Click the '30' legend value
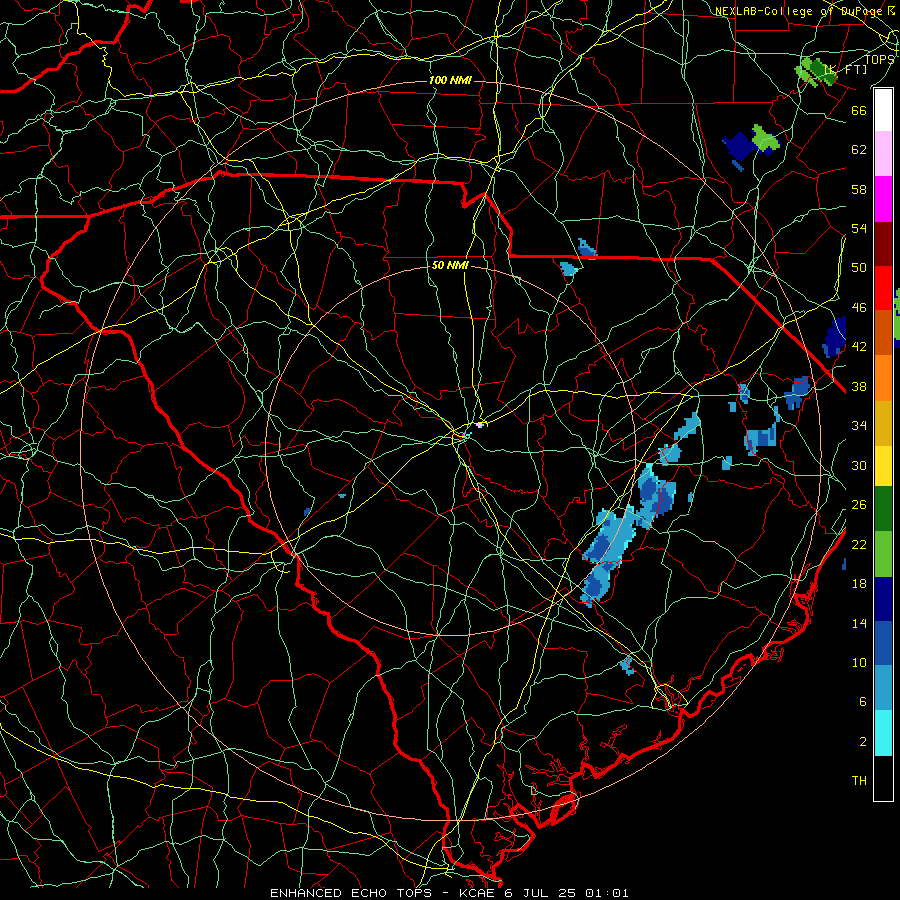The image size is (900, 900). click(859, 465)
